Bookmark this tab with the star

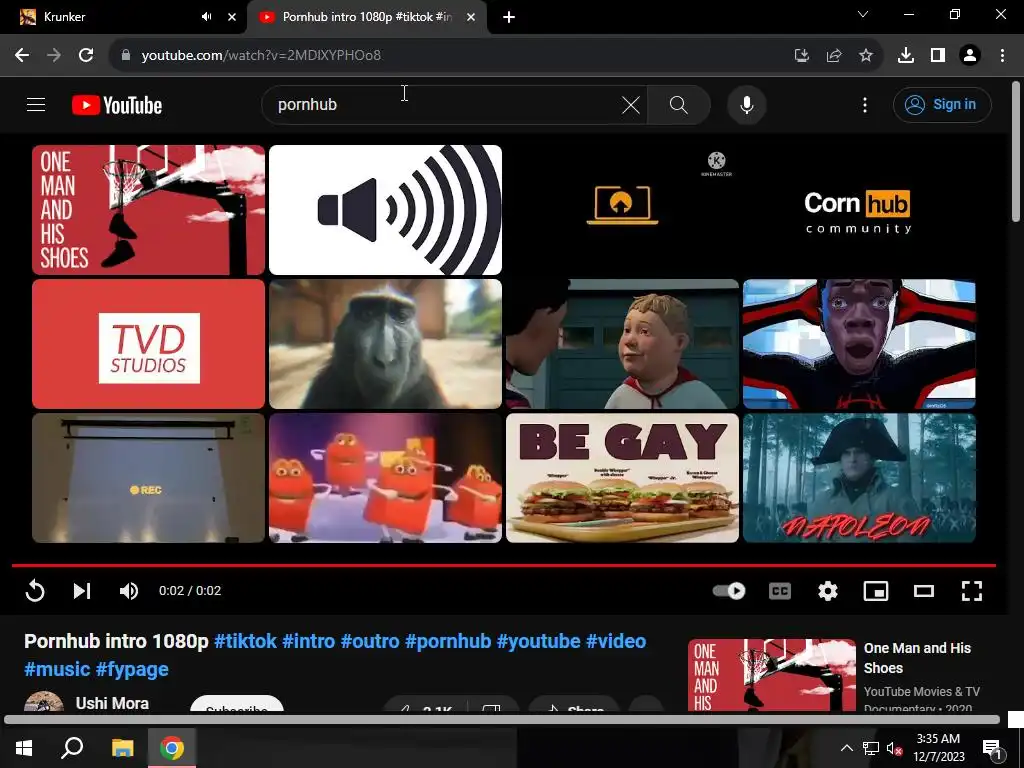tap(866, 55)
